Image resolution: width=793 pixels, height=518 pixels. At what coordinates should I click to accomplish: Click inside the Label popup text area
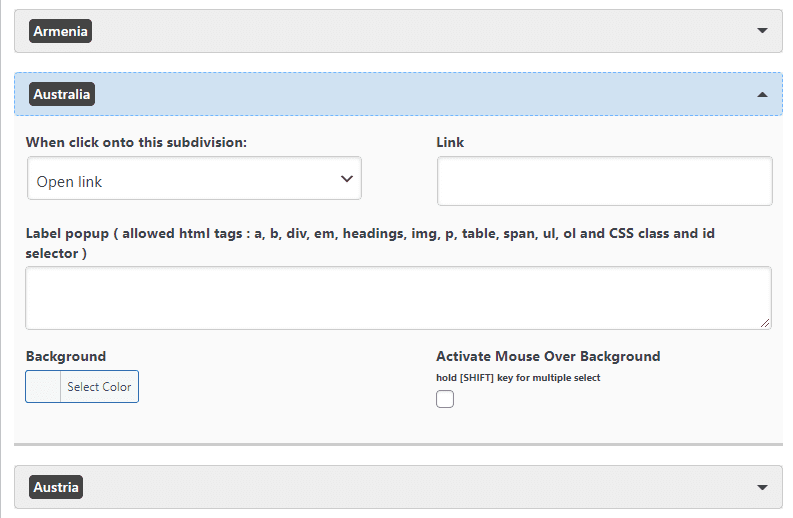398,297
